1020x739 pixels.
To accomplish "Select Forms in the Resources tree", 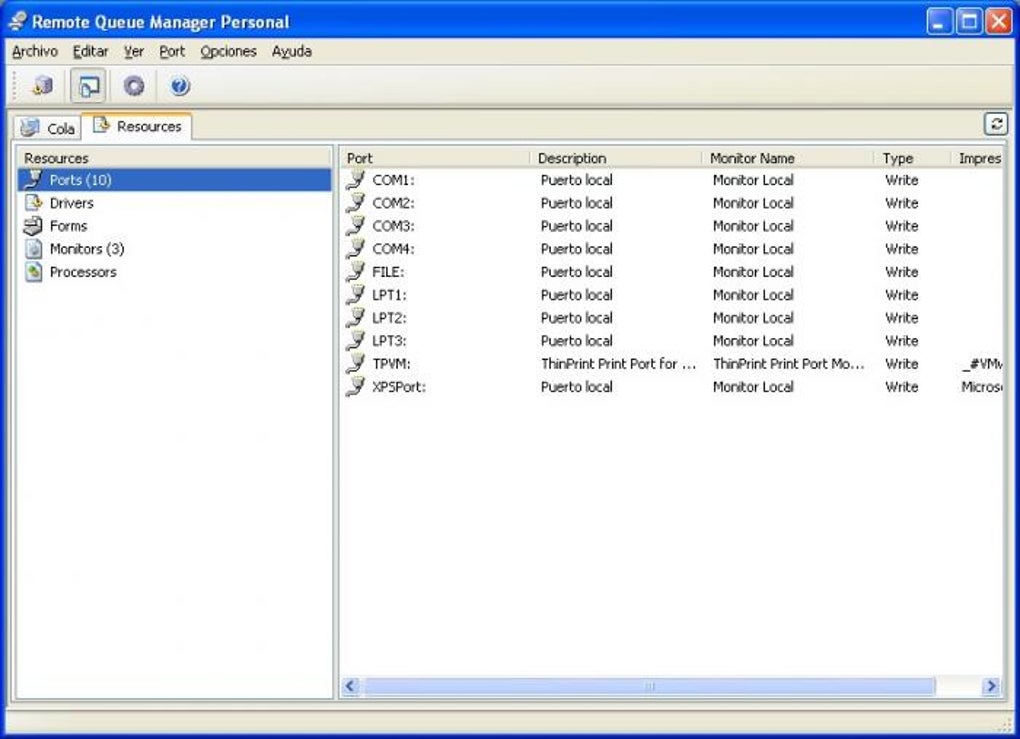I will [x=69, y=226].
